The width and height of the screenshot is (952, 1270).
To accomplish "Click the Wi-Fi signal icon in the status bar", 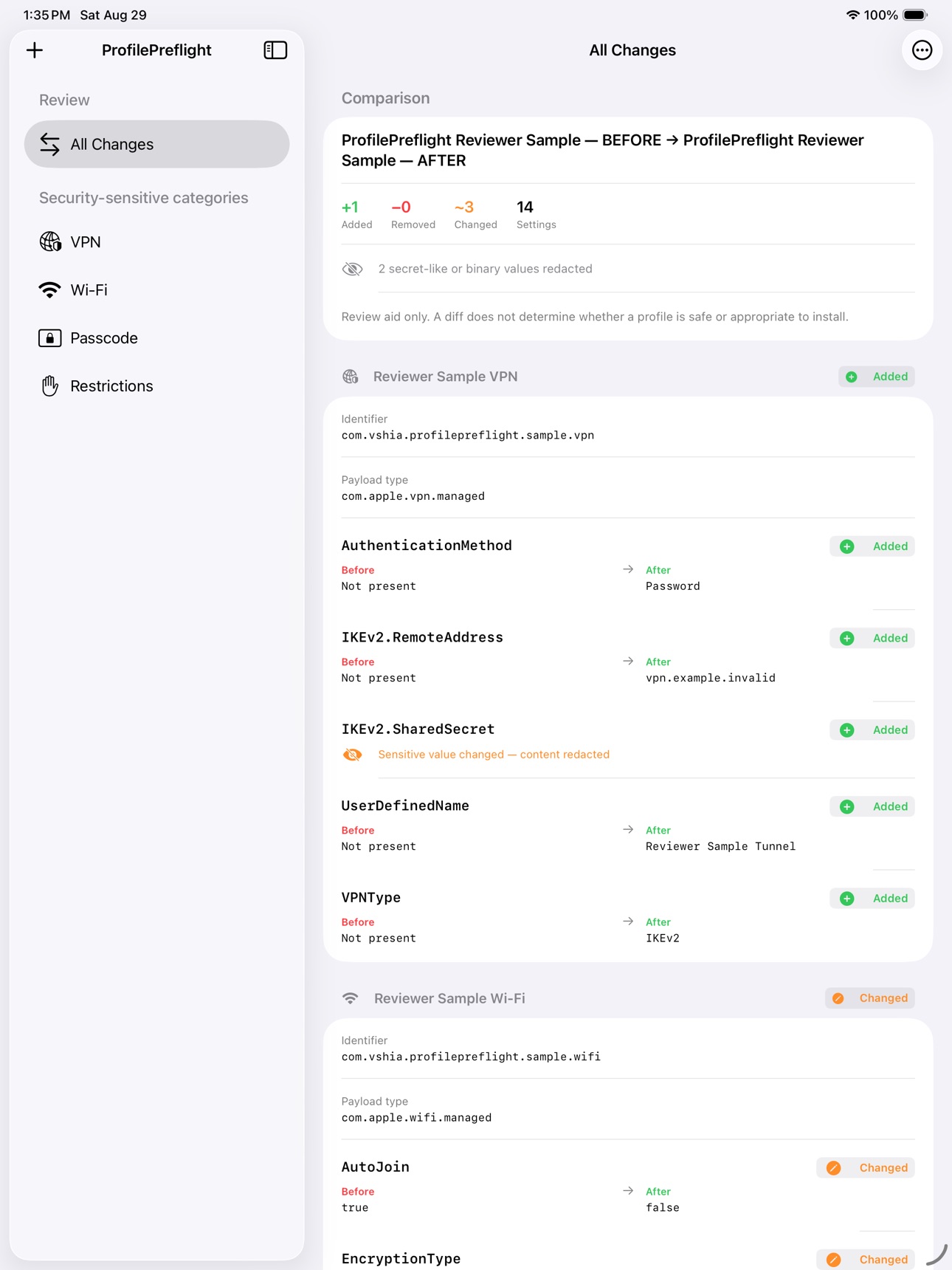I will 853,15.
